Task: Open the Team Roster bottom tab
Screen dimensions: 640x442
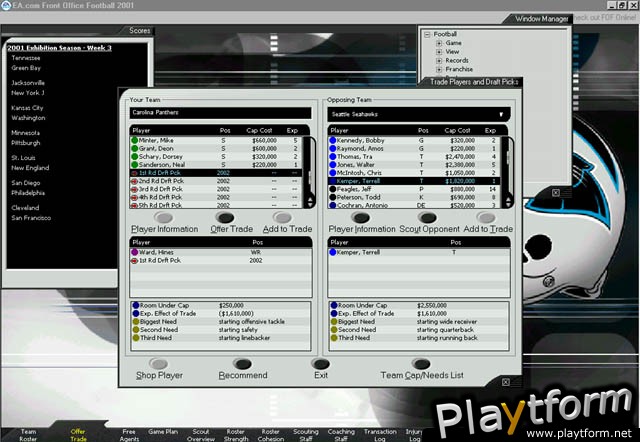Action: [x=28, y=435]
